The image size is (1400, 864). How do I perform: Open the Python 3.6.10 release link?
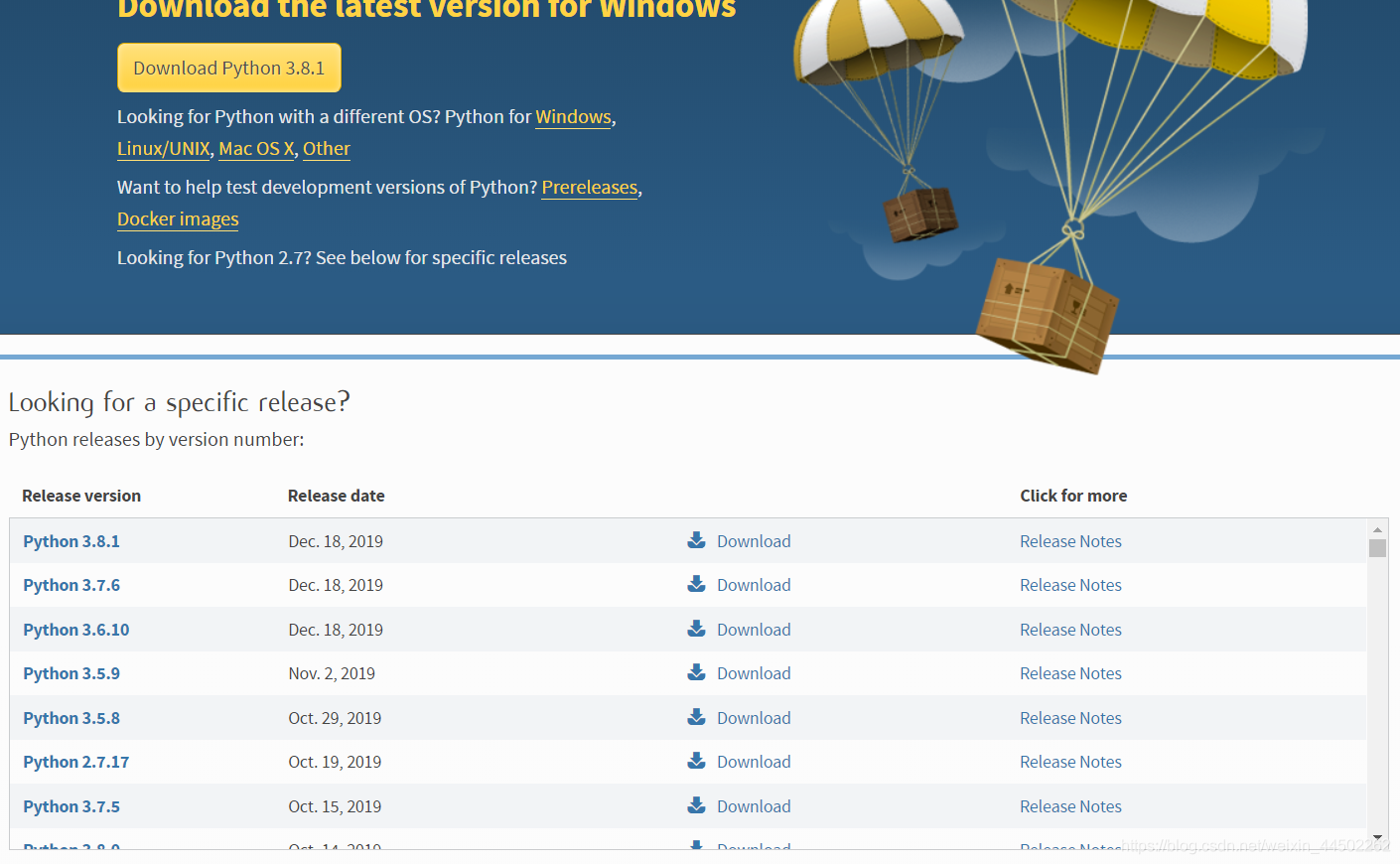(76, 630)
